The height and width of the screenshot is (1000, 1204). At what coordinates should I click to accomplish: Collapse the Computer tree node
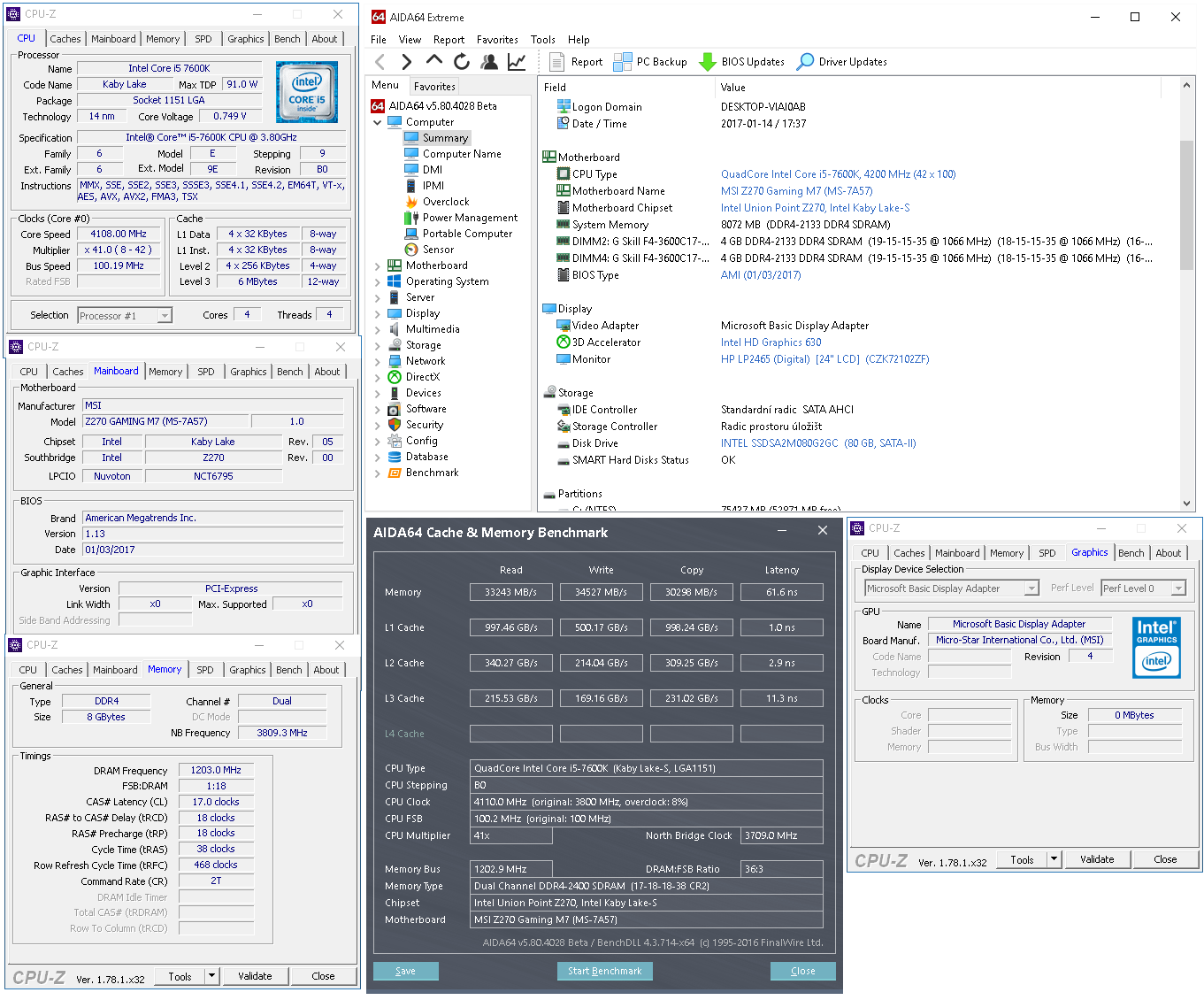[378, 122]
